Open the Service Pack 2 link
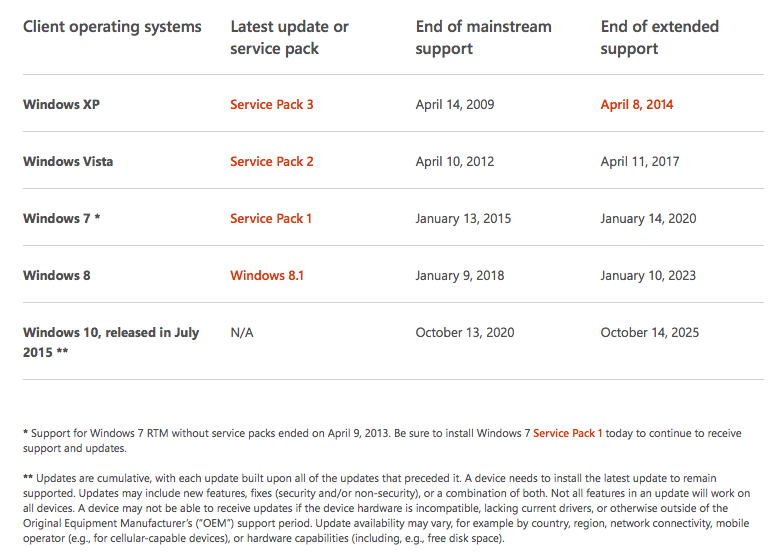 (x=271, y=161)
